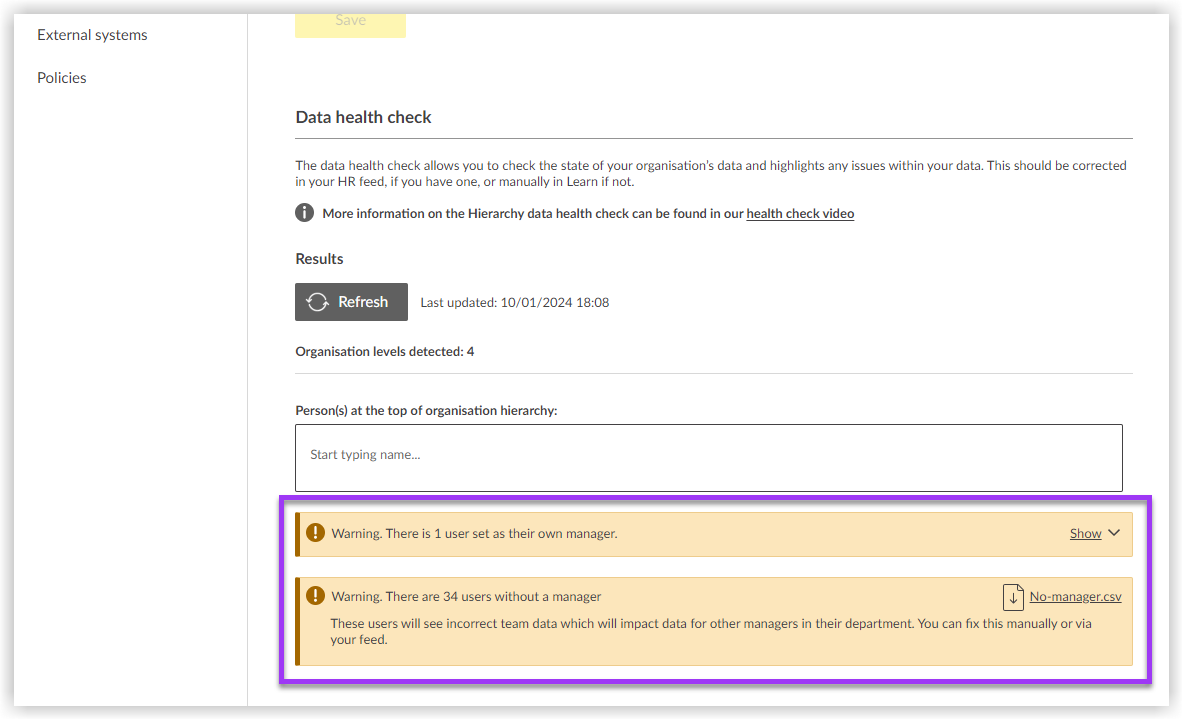Download the No-manager.csv file
Screen dimensions: 1183x720
(x=1075, y=596)
